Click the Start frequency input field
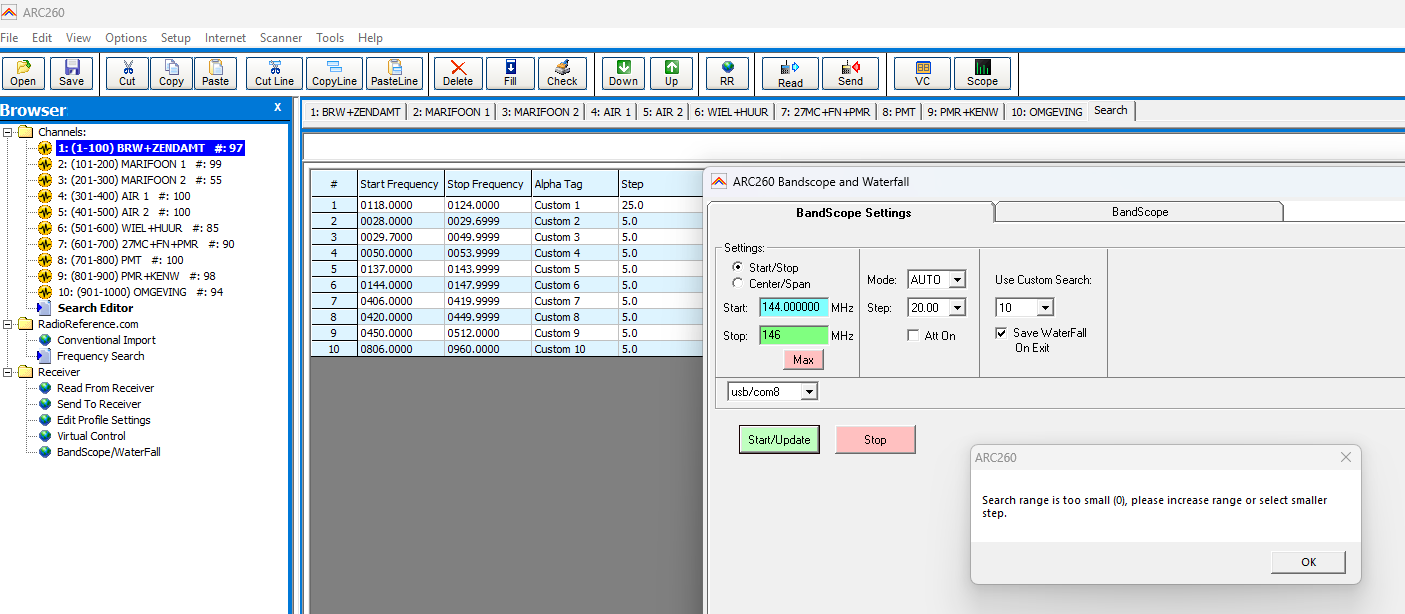This screenshot has height=614, width=1405. (794, 308)
